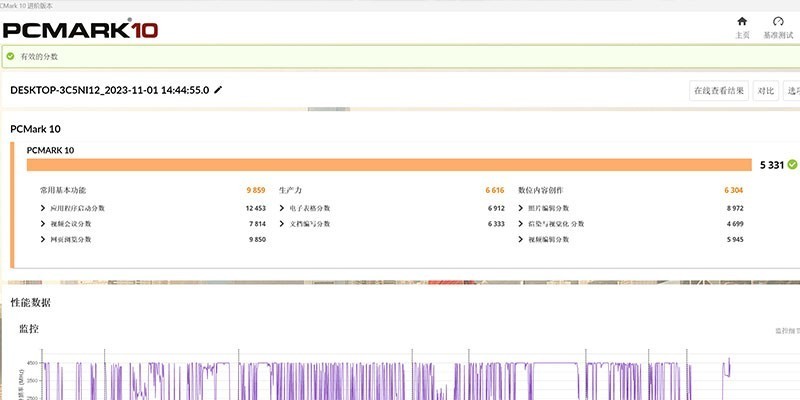
Task: Click the 监控细节 link at right
Action: coord(787,331)
